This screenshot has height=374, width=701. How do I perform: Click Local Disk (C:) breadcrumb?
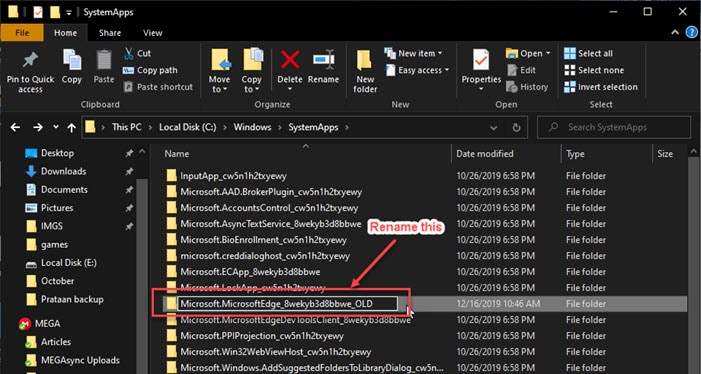(187, 127)
